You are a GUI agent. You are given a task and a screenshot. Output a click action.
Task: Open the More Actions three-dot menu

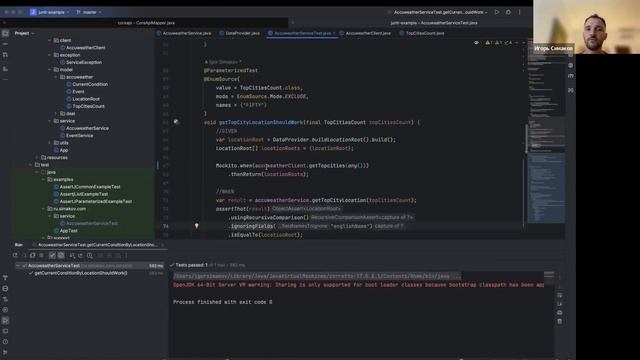[x=520, y=12]
